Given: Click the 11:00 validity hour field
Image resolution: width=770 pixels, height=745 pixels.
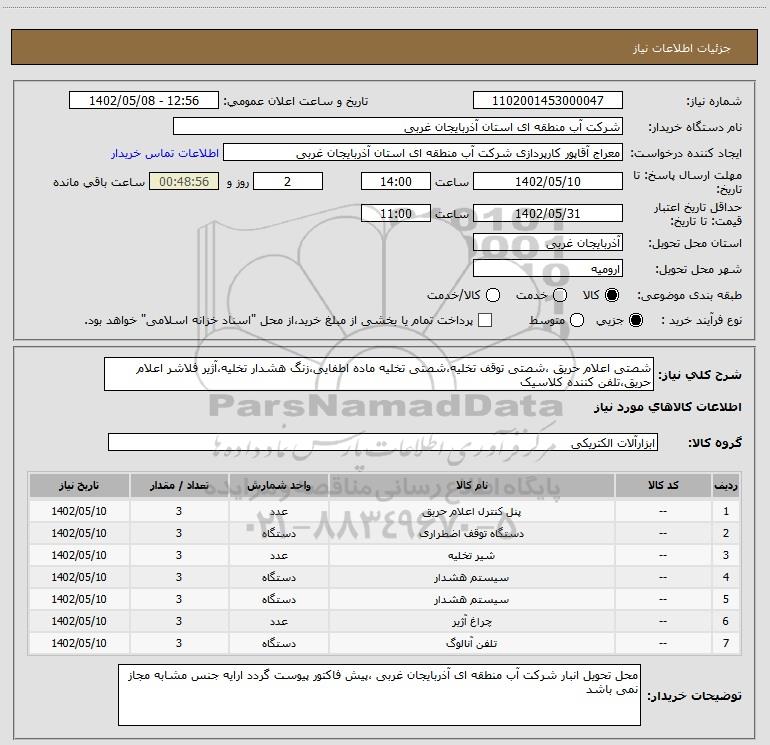Looking at the screenshot, I should pyautogui.click(x=396, y=213).
